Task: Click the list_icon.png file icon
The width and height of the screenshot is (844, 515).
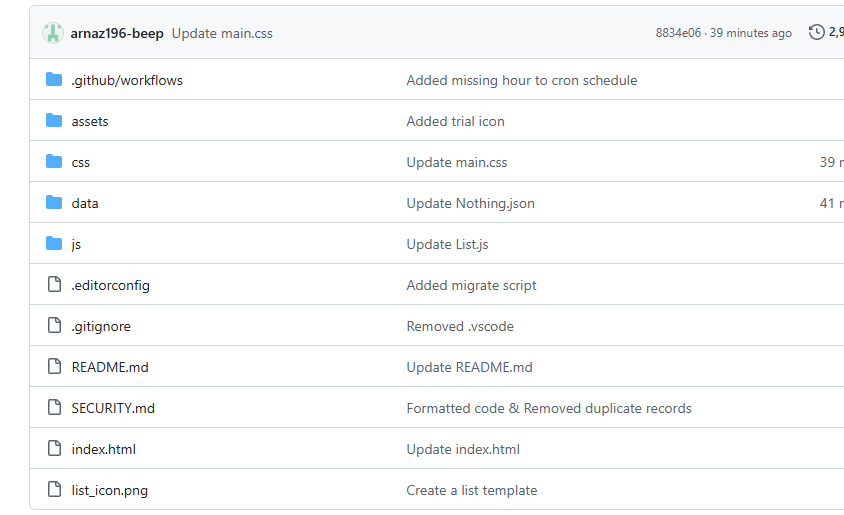Action: tap(54, 490)
